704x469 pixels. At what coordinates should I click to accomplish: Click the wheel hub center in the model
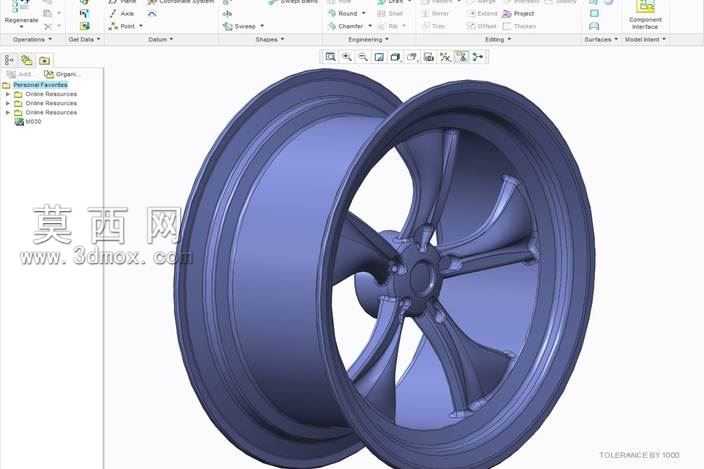(420, 276)
